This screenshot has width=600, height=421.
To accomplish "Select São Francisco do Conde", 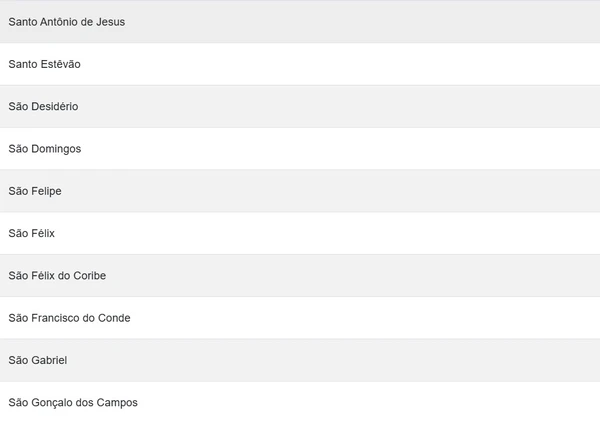I will point(69,318).
